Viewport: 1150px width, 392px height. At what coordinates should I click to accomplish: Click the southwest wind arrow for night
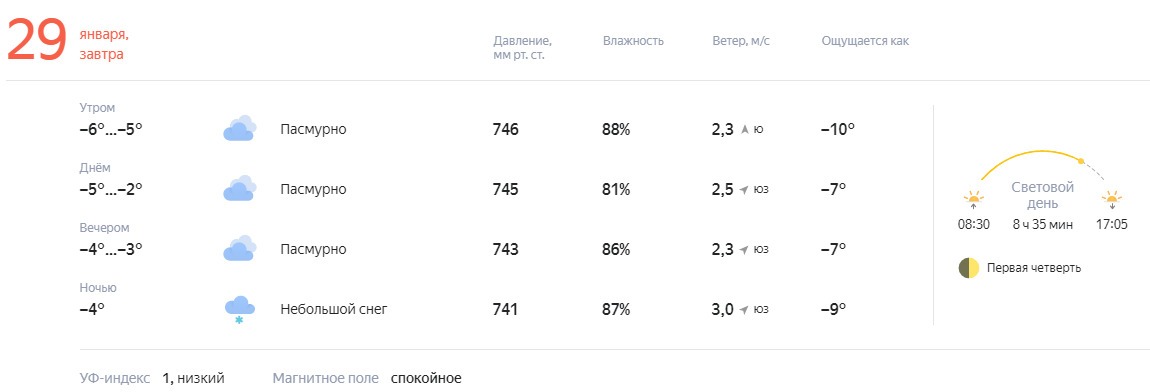[x=744, y=310]
